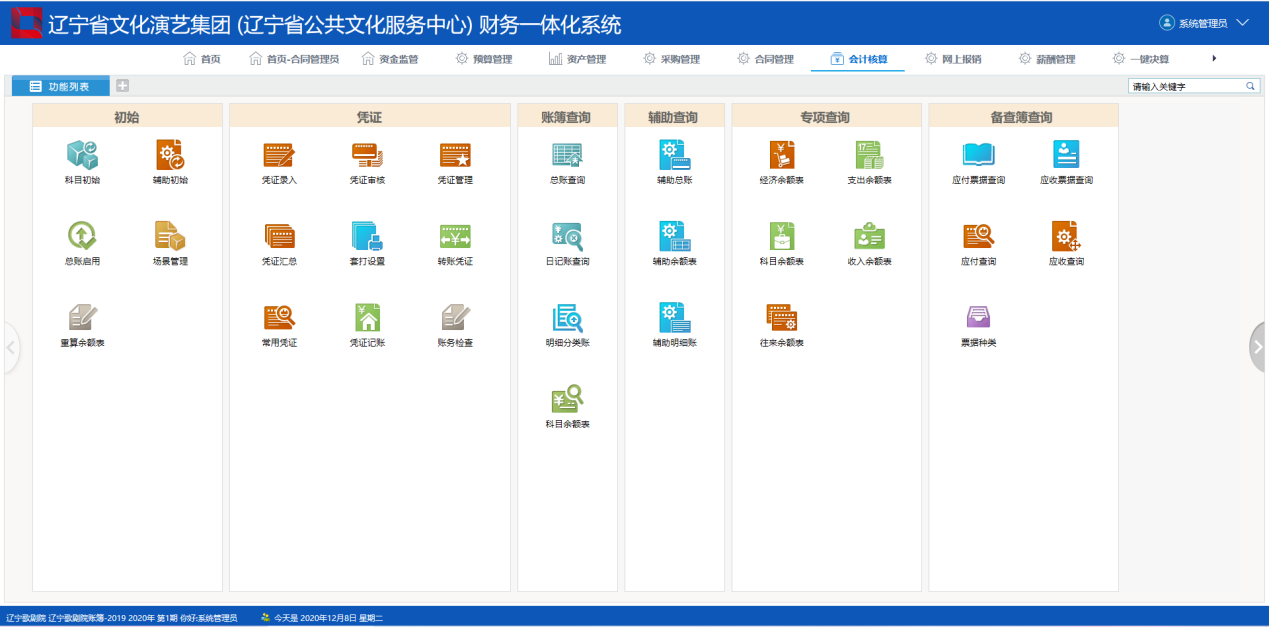
Task: Open the 明细分类账 detail ledger icon
Action: click(567, 318)
